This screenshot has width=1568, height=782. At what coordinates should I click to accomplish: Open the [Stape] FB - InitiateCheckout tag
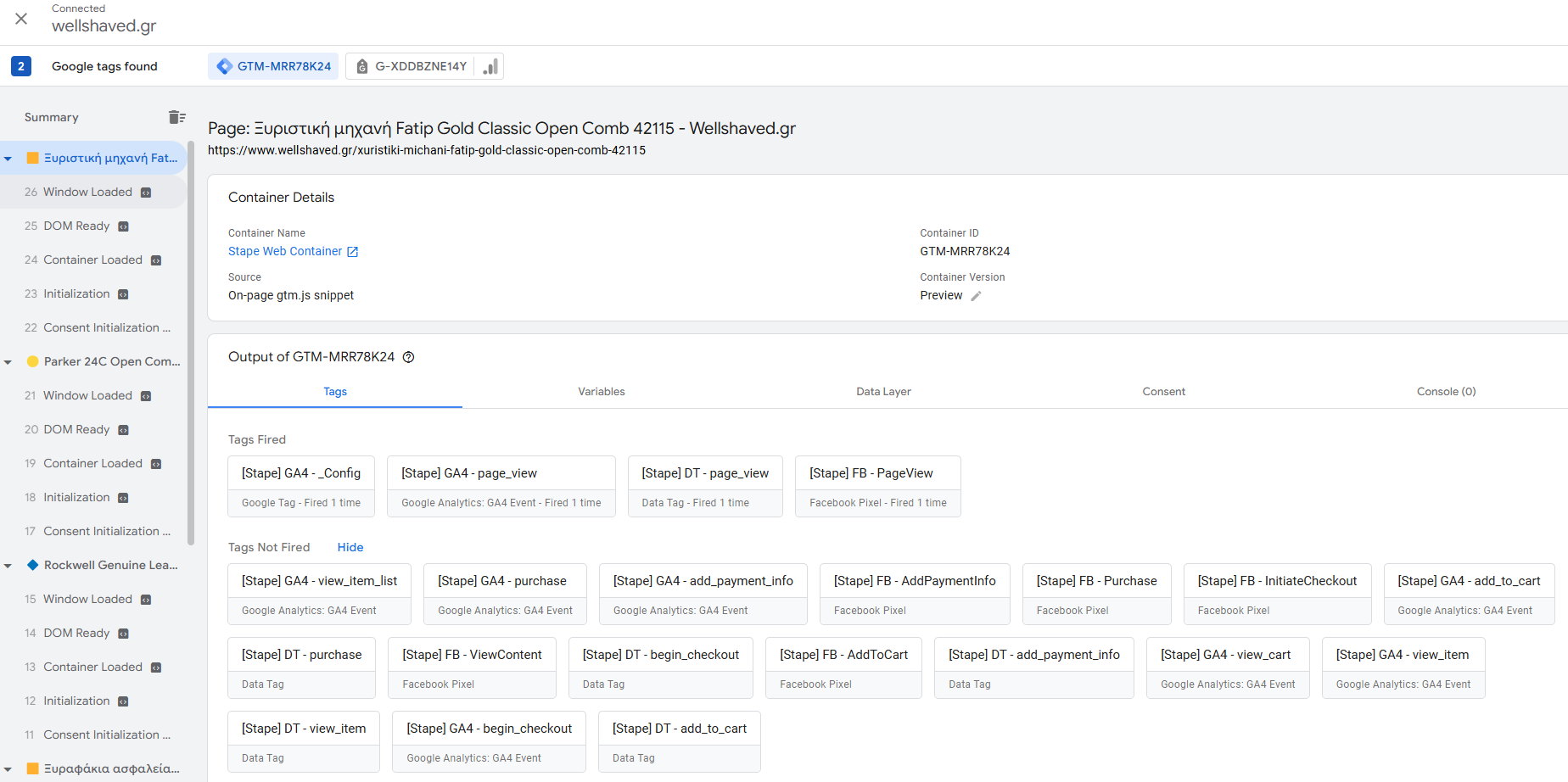pyautogui.click(x=1278, y=595)
